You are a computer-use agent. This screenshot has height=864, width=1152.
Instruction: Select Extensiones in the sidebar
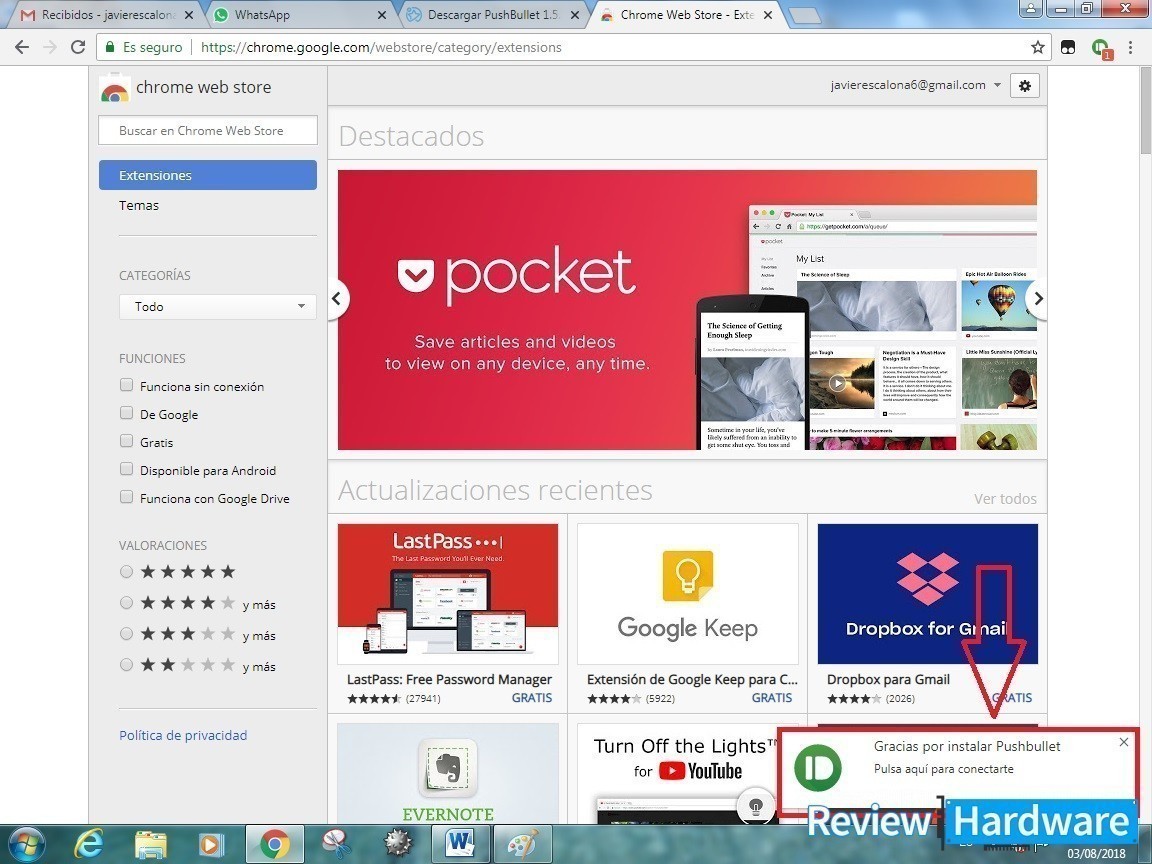(x=208, y=175)
